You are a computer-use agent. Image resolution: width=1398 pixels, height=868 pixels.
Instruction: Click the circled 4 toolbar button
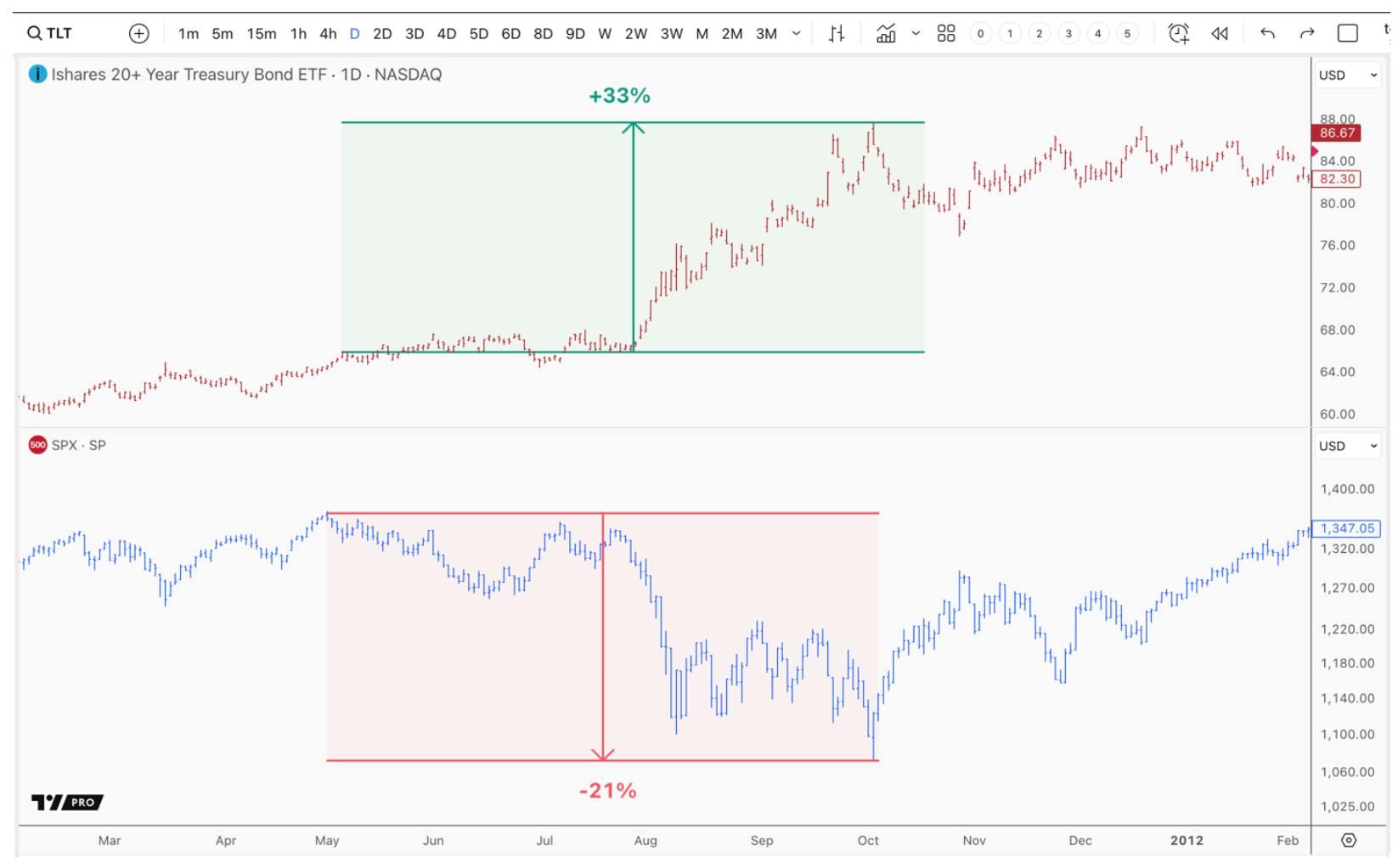(x=1098, y=33)
